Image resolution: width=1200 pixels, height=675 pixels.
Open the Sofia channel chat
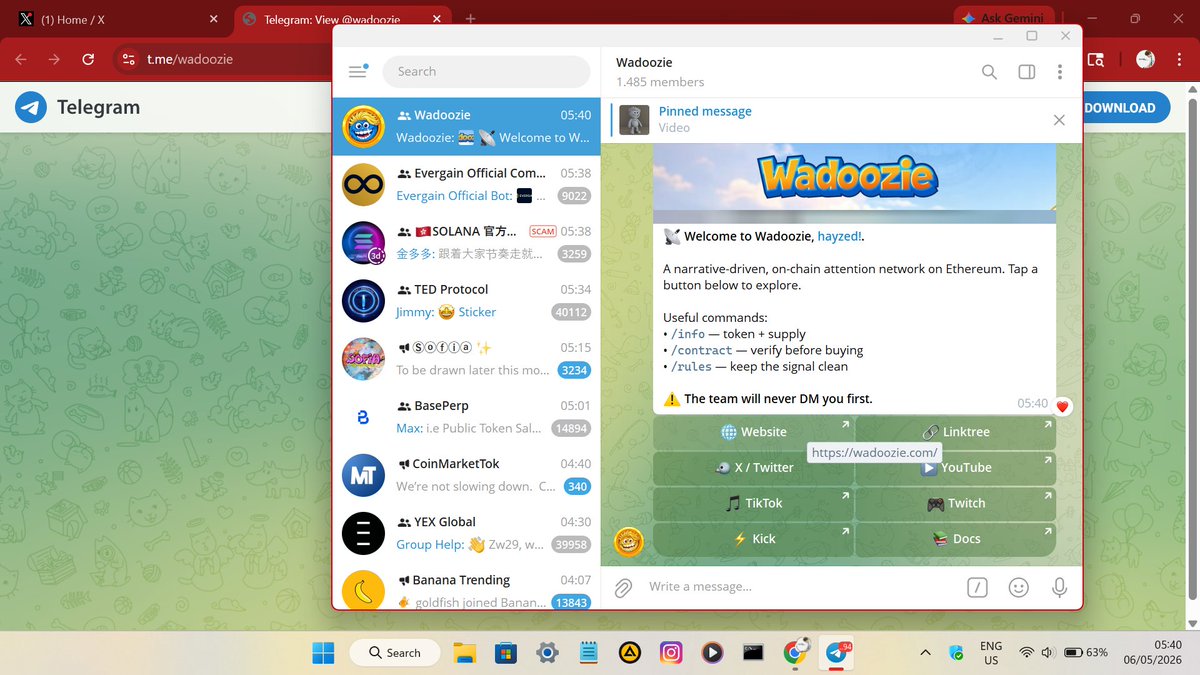click(467, 358)
